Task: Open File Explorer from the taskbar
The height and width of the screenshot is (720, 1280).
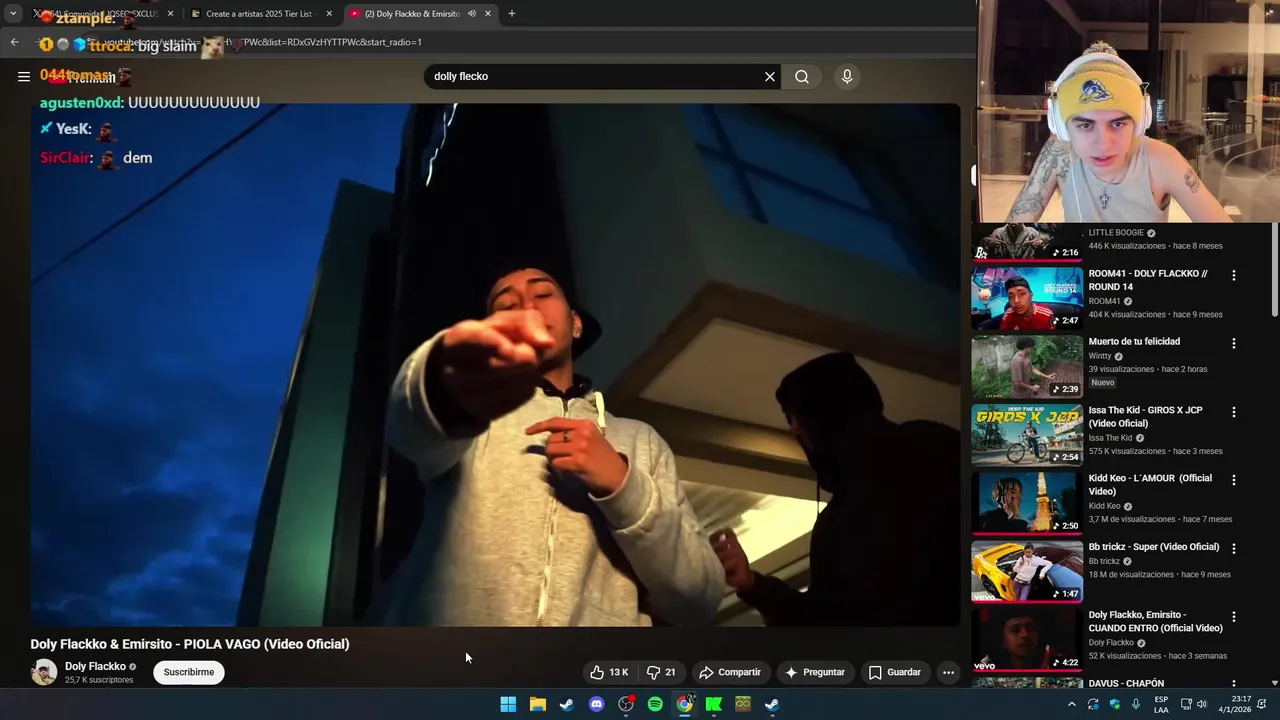Action: pos(538,704)
